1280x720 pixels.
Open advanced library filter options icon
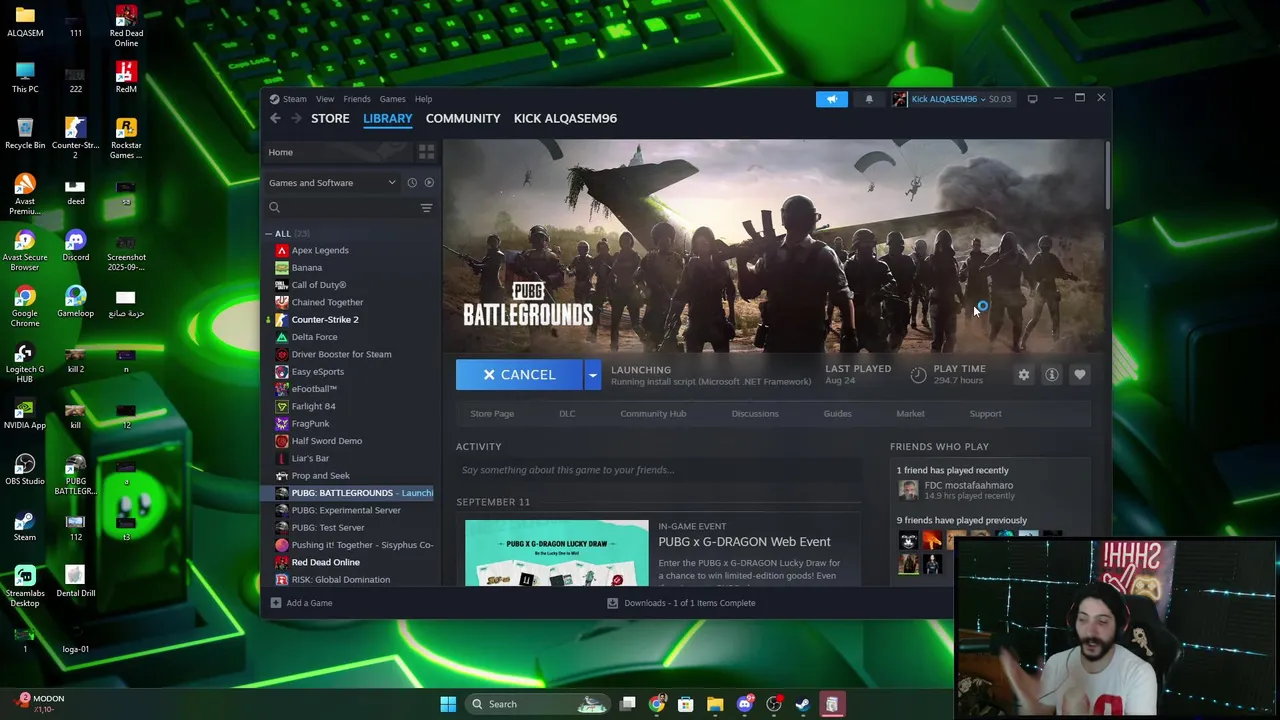coord(426,208)
